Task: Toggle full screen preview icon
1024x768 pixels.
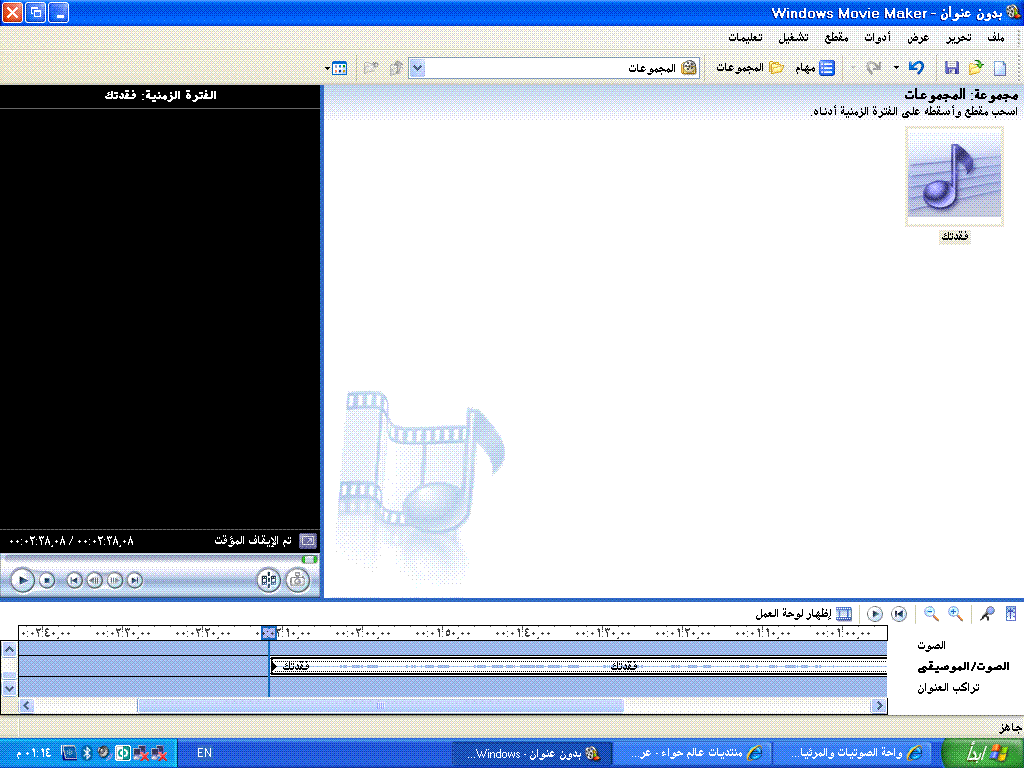Action: click(307, 540)
